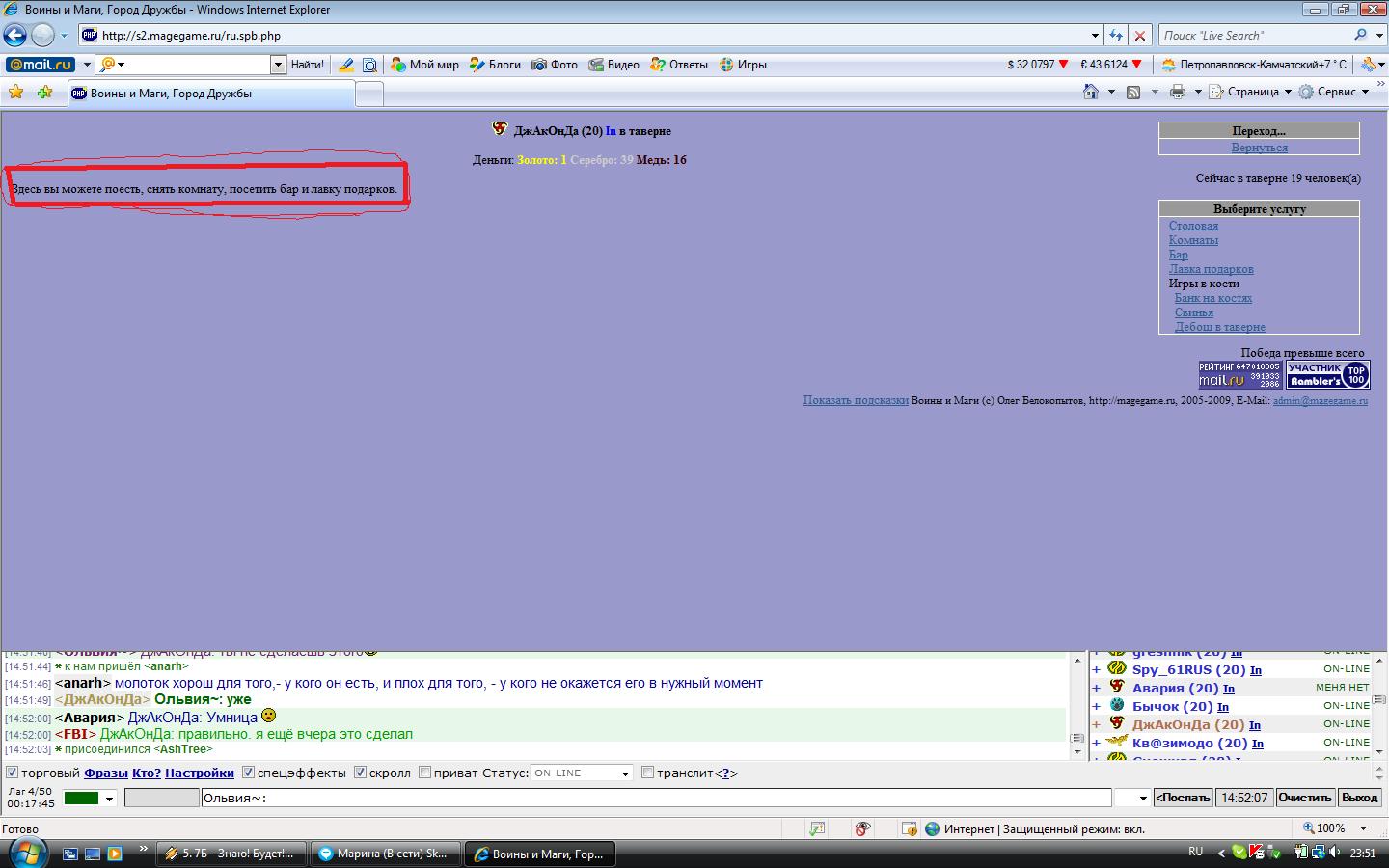
Task: Click the Послать button
Action: click(1183, 798)
